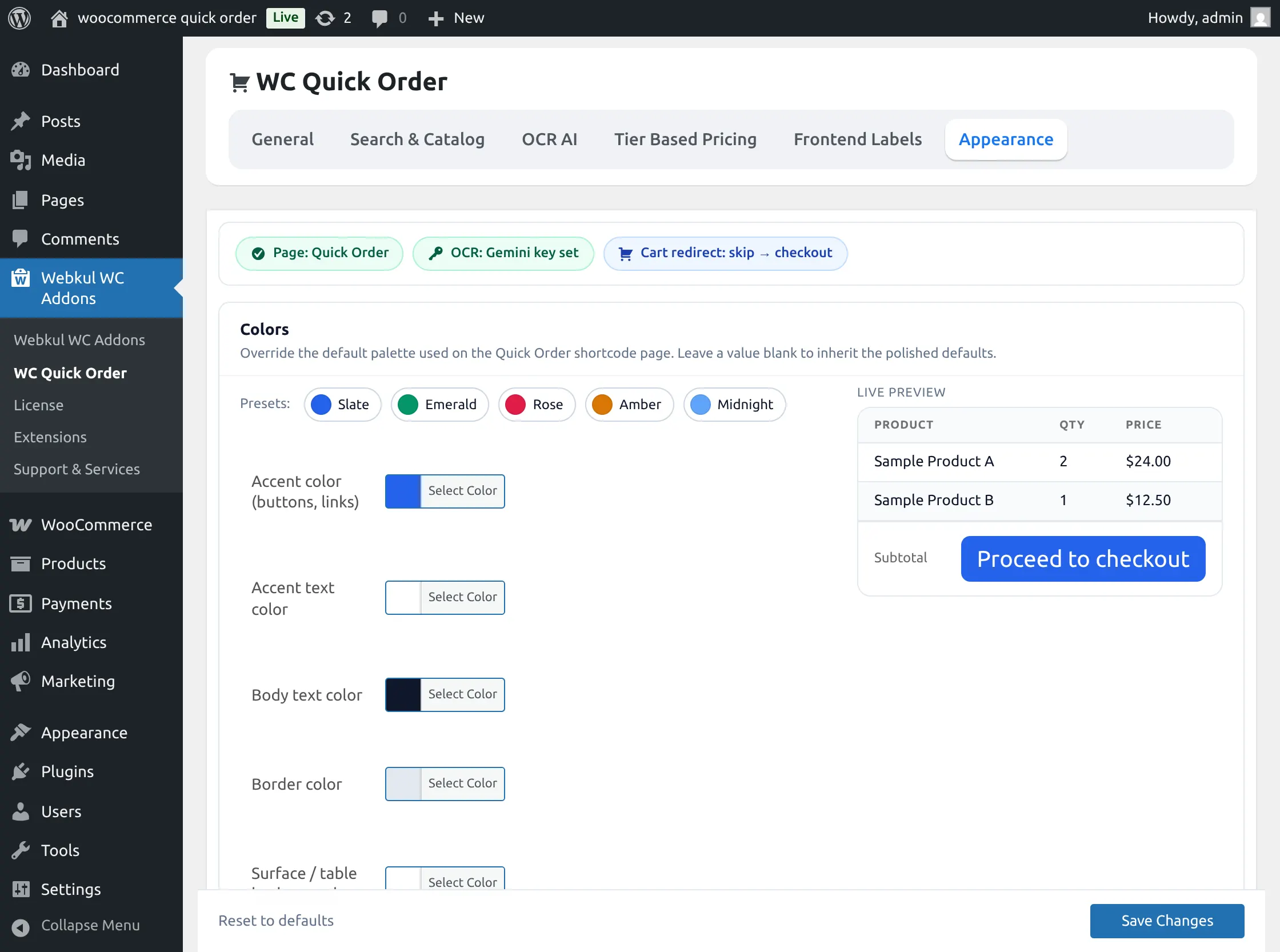1280x952 pixels.
Task: Open Select Color for Accent color
Action: (462, 491)
